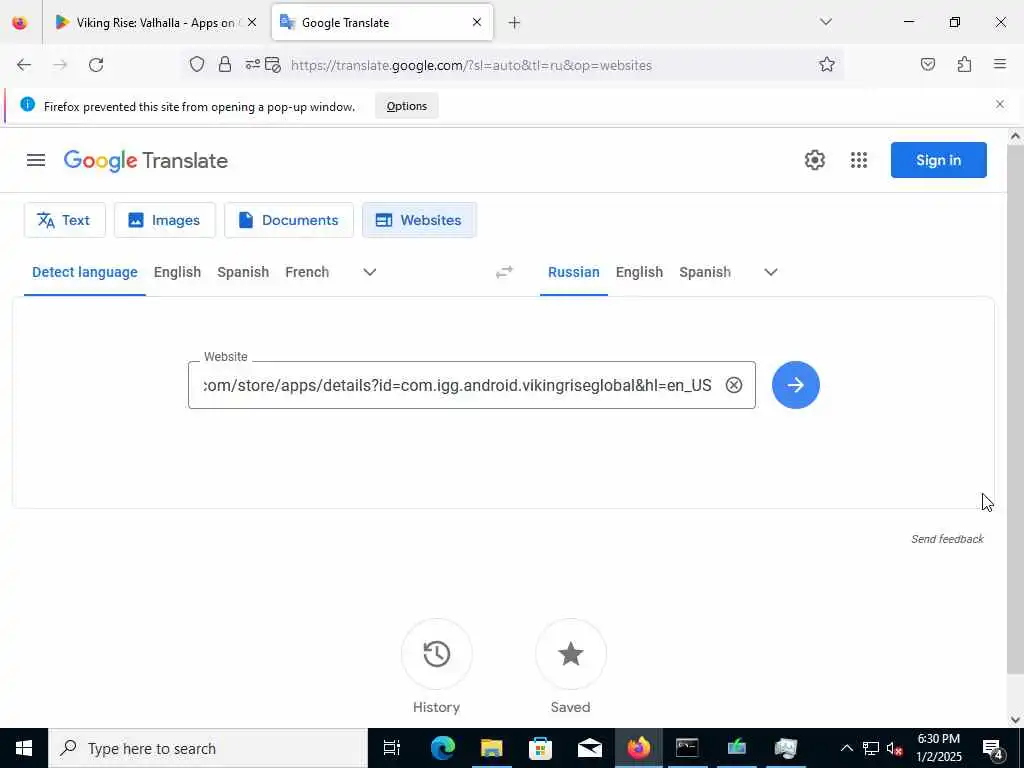Image resolution: width=1024 pixels, height=768 pixels.
Task: Click inside the Website URL field
Action: [457, 385]
